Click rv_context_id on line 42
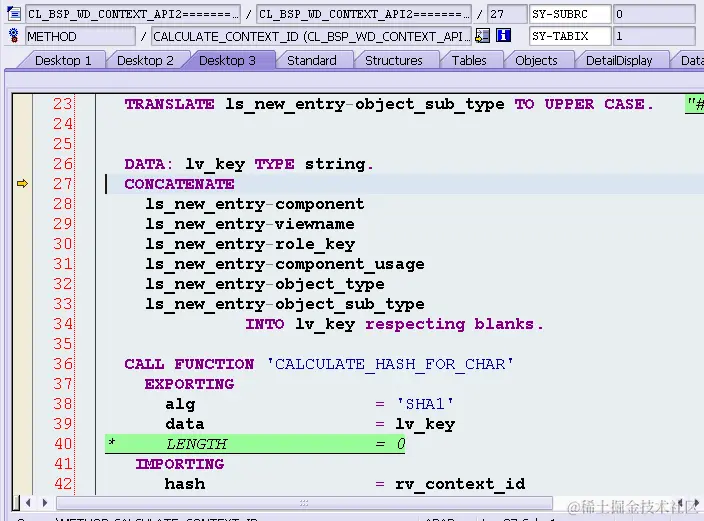Screen dimensions: 704x521 tap(460, 484)
